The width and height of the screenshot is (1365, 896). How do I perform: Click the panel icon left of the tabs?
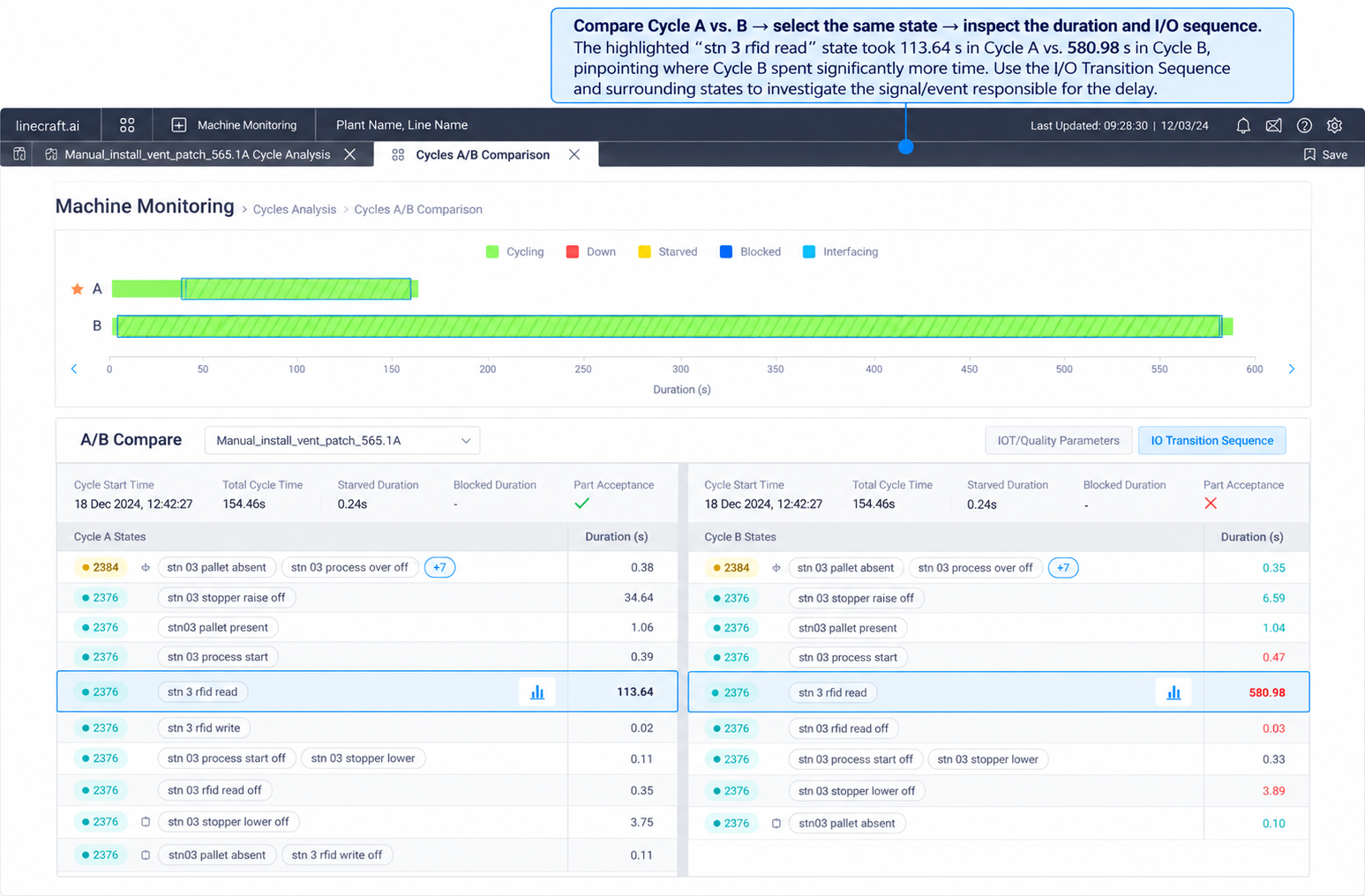pyautogui.click(x=19, y=154)
